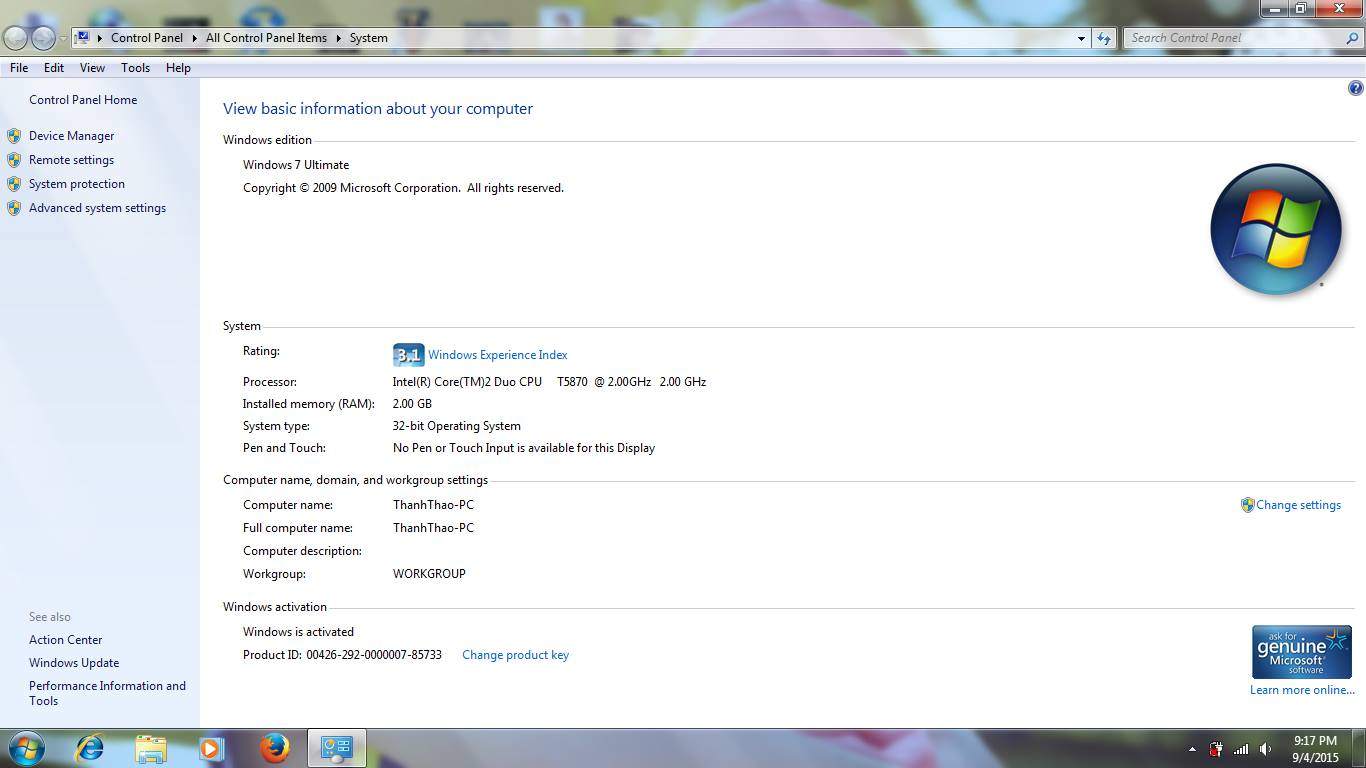Click the Product ID number text
1366x768 pixels.
pyautogui.click(x=374, y=655)
